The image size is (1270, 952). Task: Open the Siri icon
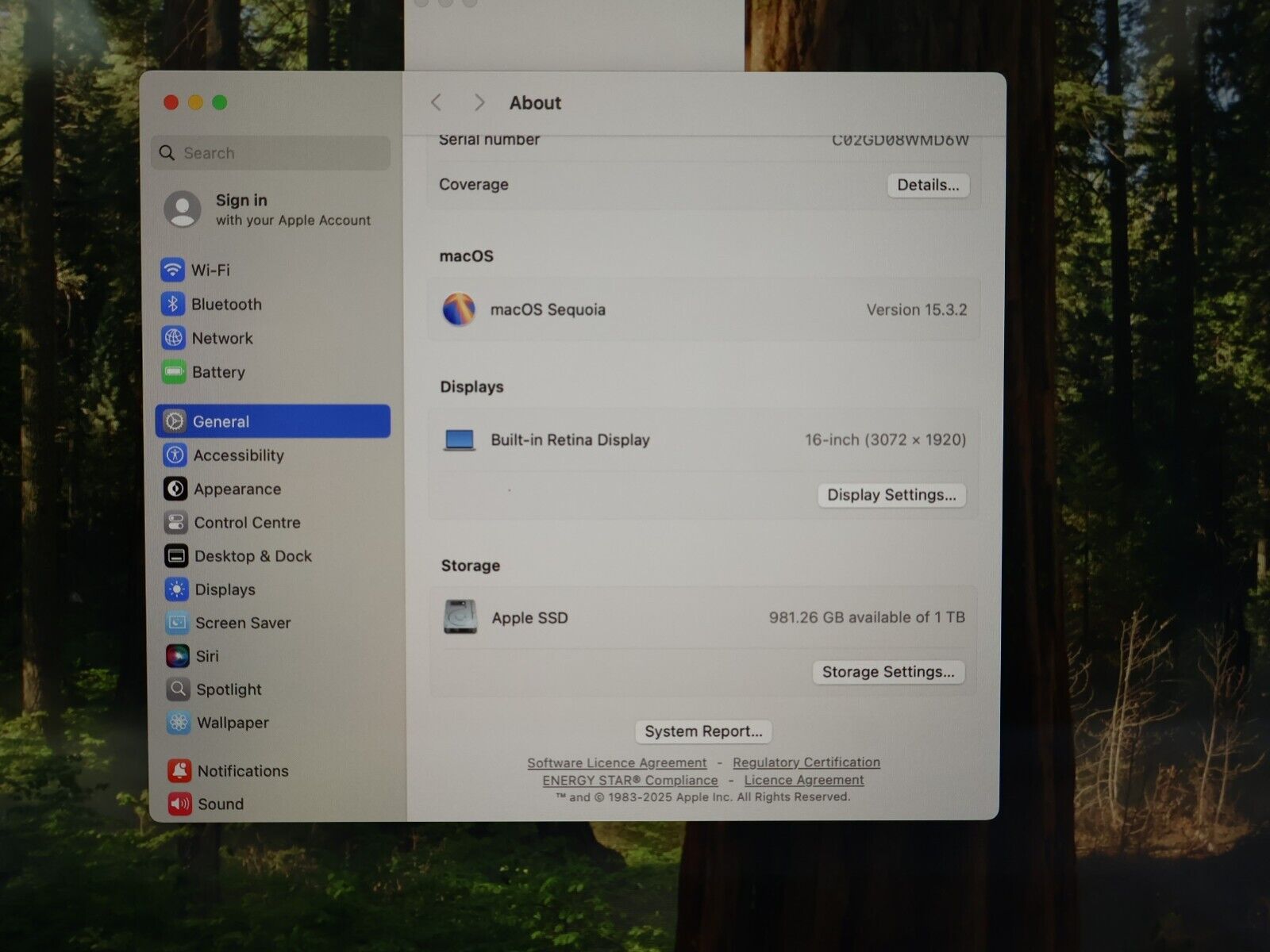click(177, 656)
